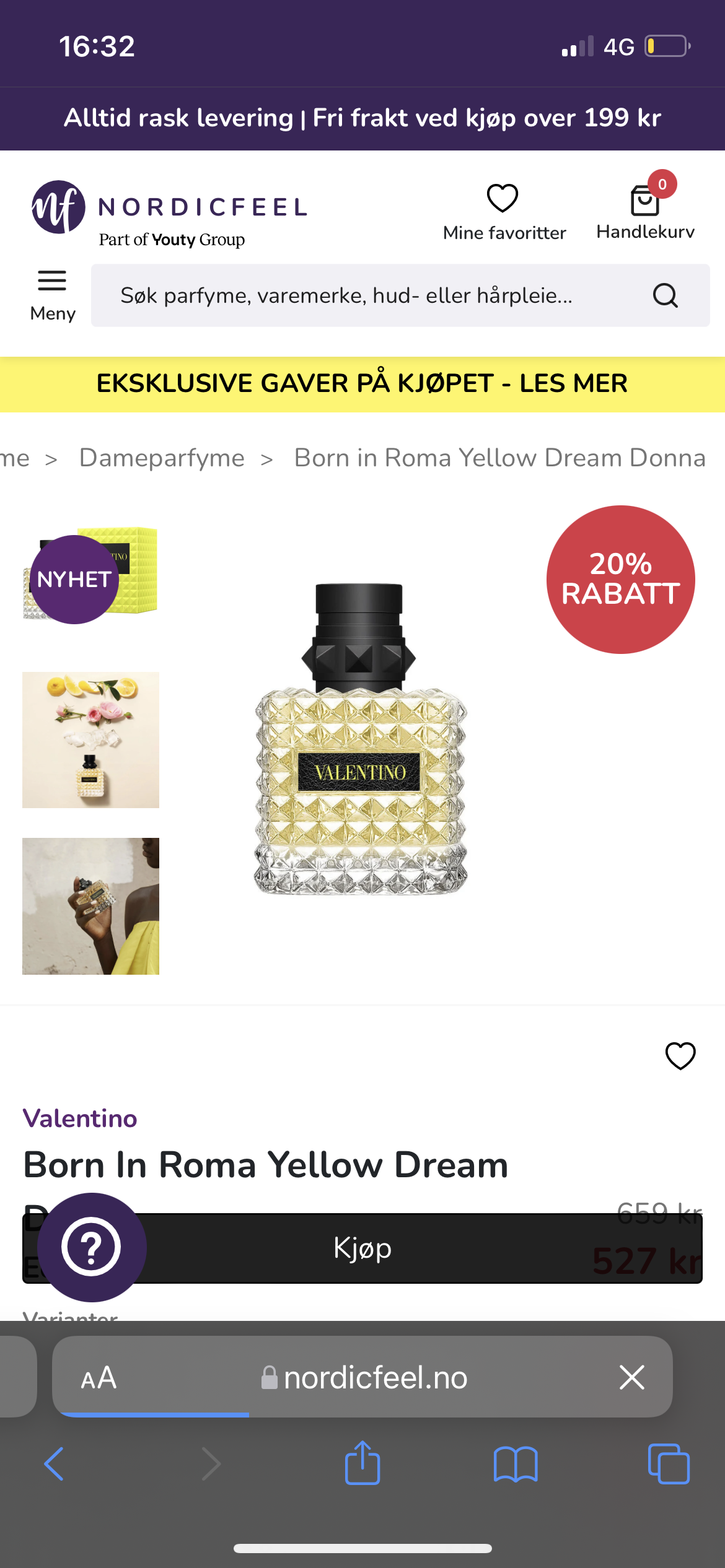Image resolution: width=725 pixels, height=1568 pixels.
Task: Toggle favorite heart for this product
Action: coord(680,1056)
